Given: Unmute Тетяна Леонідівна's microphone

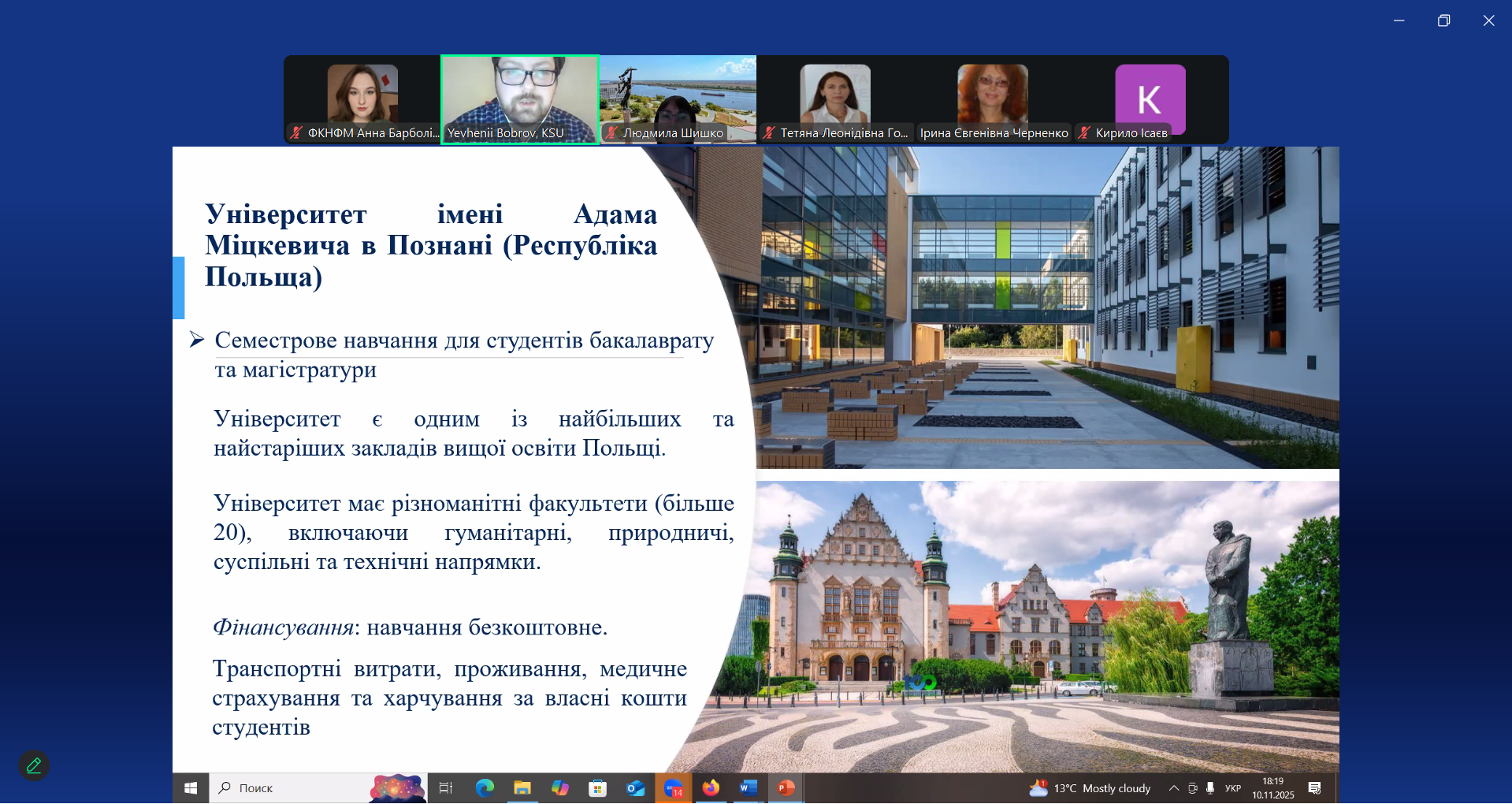Looking at the screenshot, I should pos(768,133).
